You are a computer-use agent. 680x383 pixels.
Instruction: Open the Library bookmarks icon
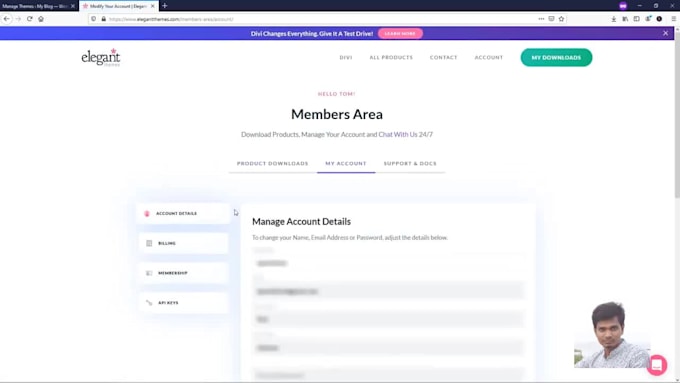(x=625, y=19)
